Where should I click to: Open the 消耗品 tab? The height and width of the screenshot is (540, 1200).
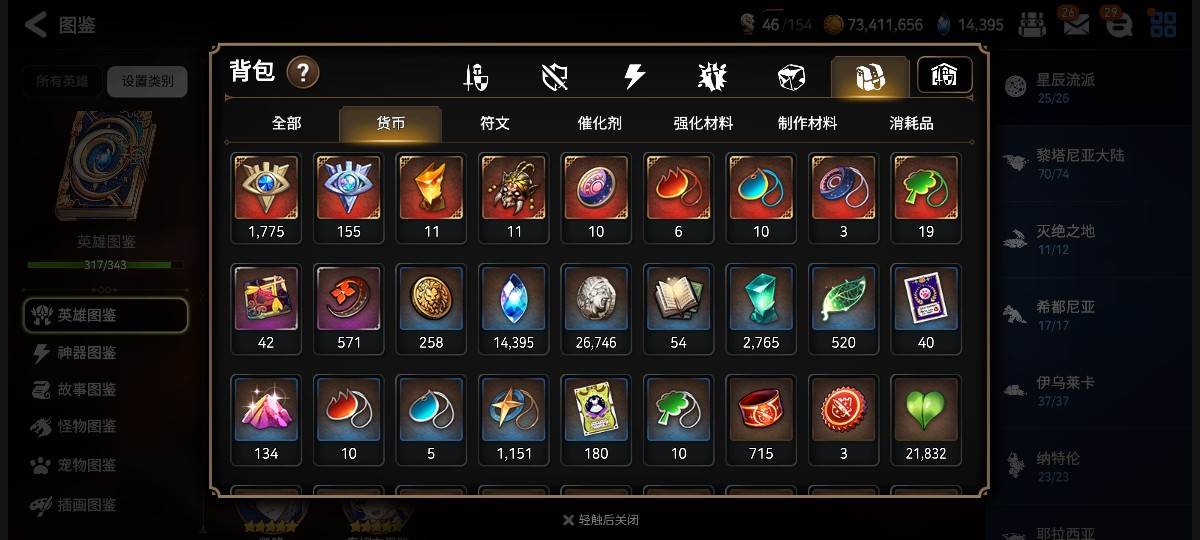tap(911, 123)
